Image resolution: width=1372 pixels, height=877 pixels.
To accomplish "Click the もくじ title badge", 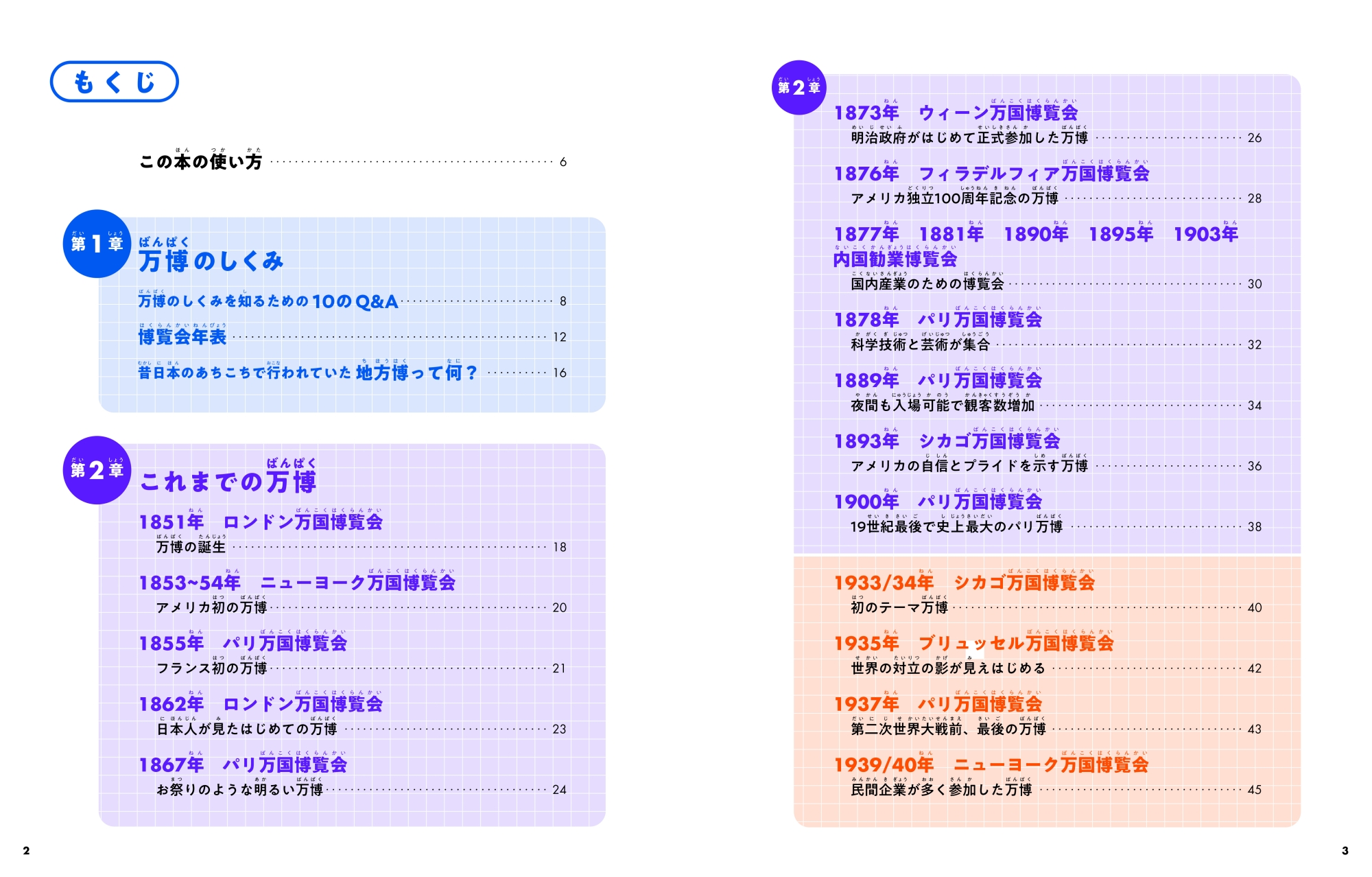I will [114, 82].
